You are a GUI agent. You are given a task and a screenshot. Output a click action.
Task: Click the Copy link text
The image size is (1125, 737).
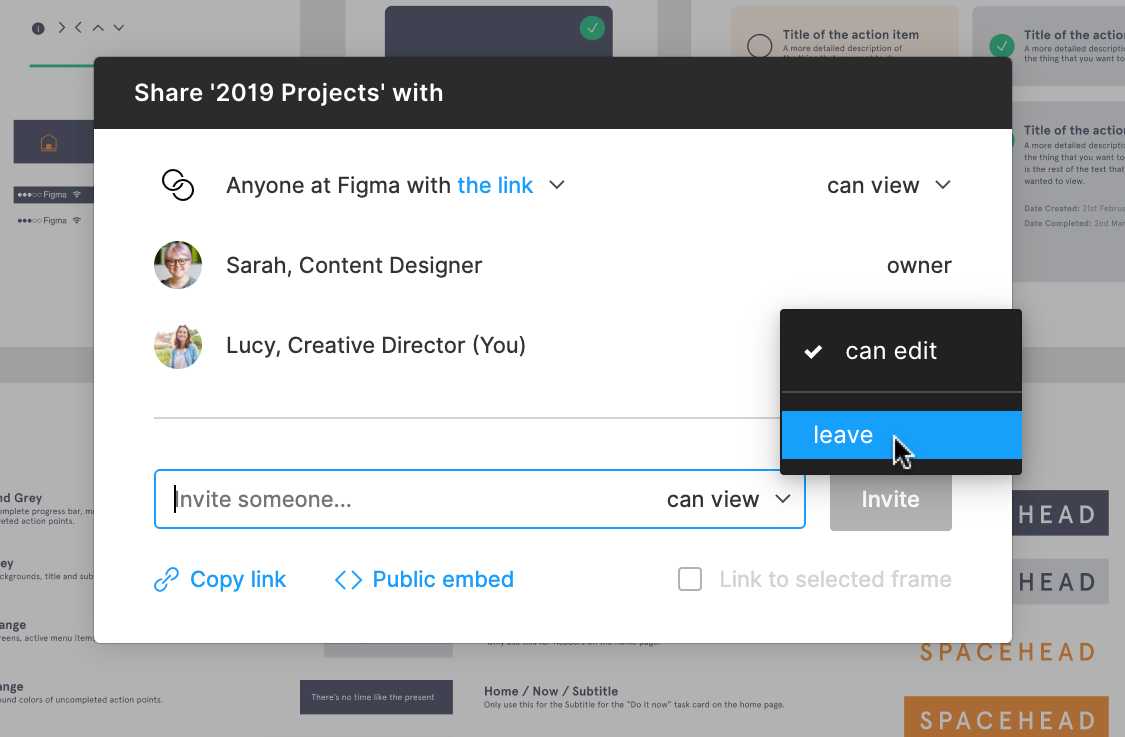(x=238, y=580)
